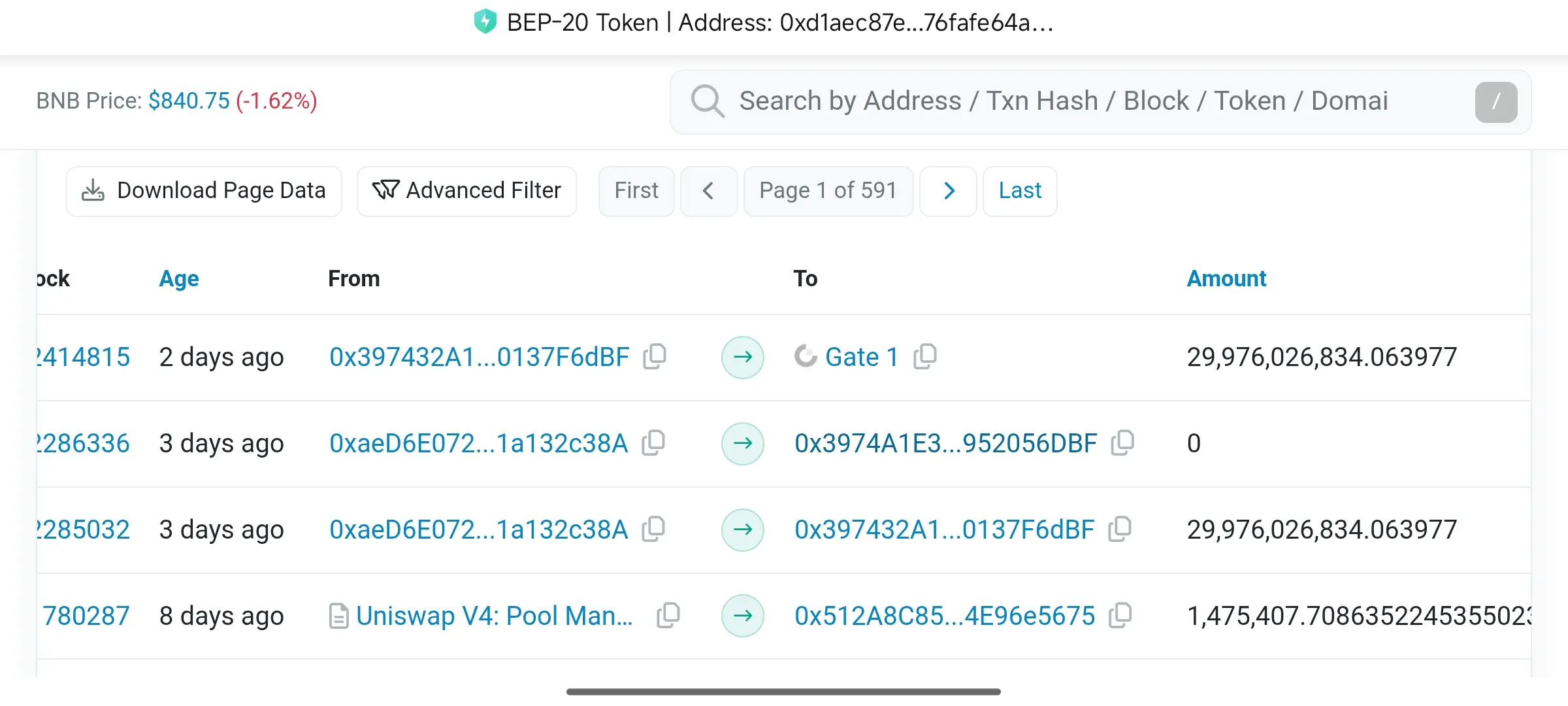Click the search magnifier icon

pyautogui.click(x=707, y=101)
